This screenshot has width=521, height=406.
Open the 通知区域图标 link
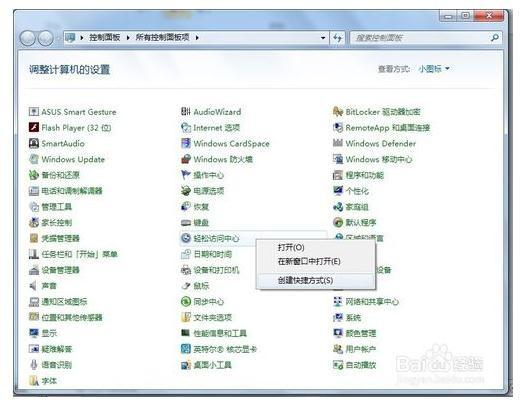coord(64,301)
